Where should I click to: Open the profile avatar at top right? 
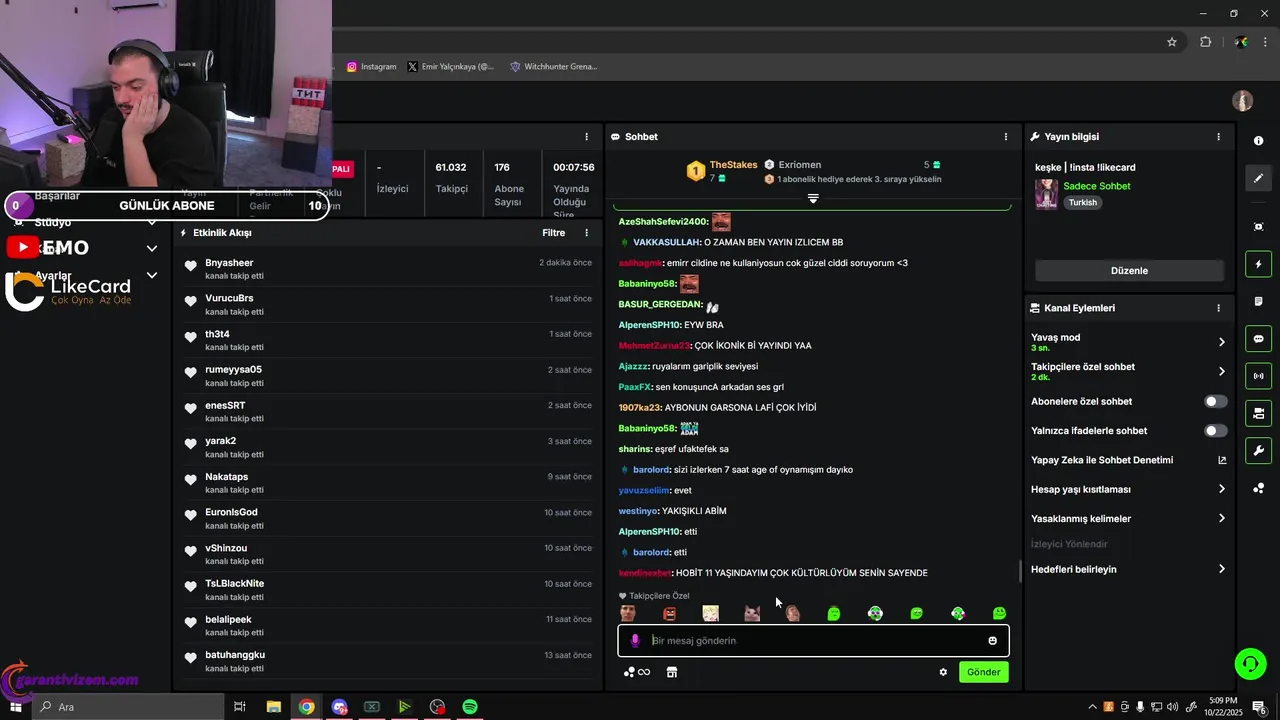1242,101
